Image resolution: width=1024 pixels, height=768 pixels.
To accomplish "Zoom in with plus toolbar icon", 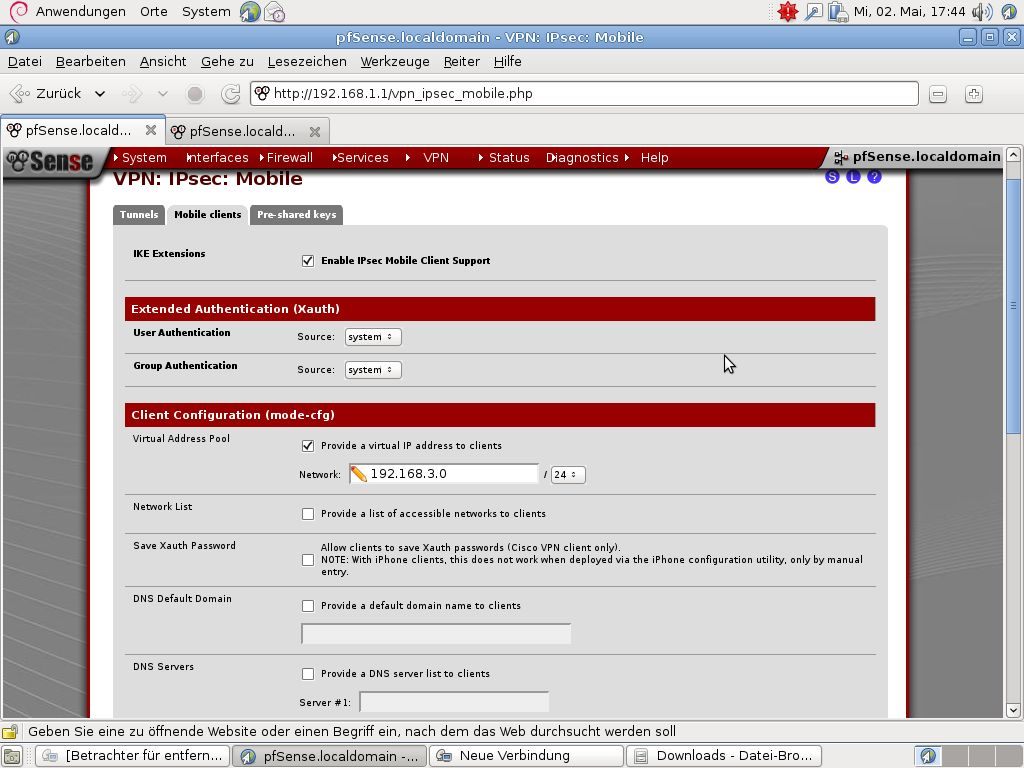I will coord(974,94).
